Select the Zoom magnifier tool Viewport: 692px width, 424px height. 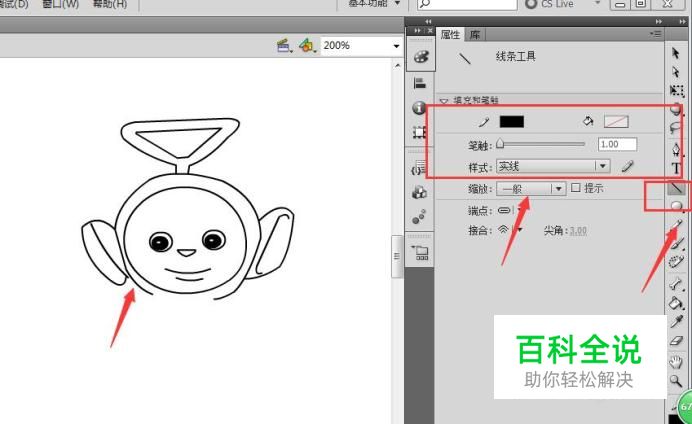click(x=676, y=381)
